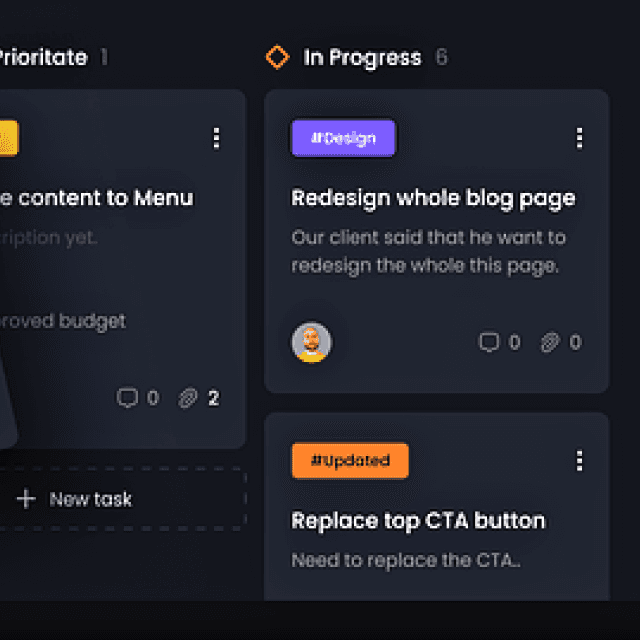Click comment icon on Menu content card
Viewport: 640px width, 640px height.
pos(127,398)
